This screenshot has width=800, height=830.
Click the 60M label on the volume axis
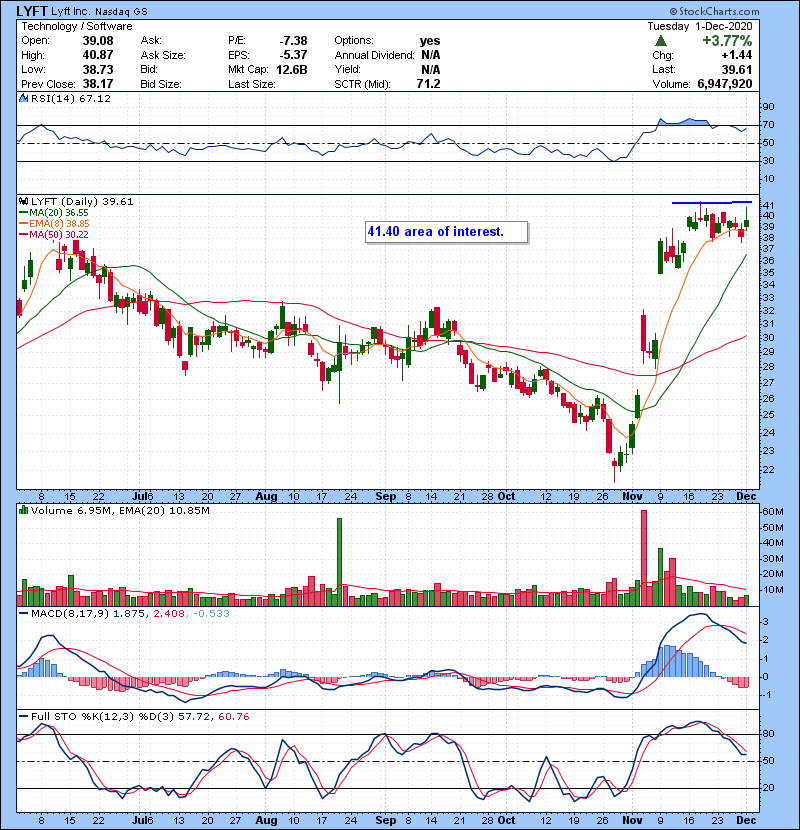772,512
